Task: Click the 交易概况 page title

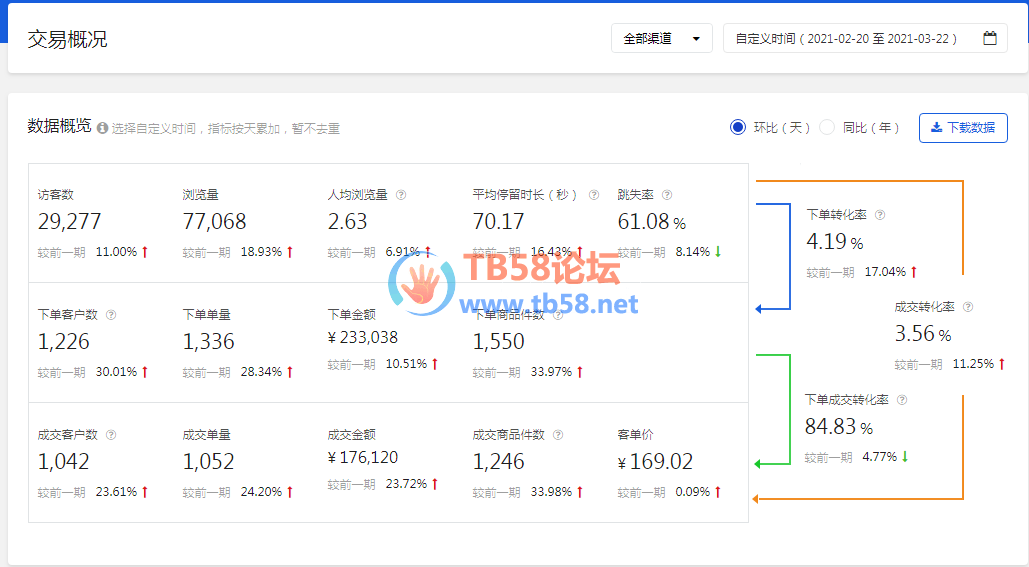Action: [67, 40]
